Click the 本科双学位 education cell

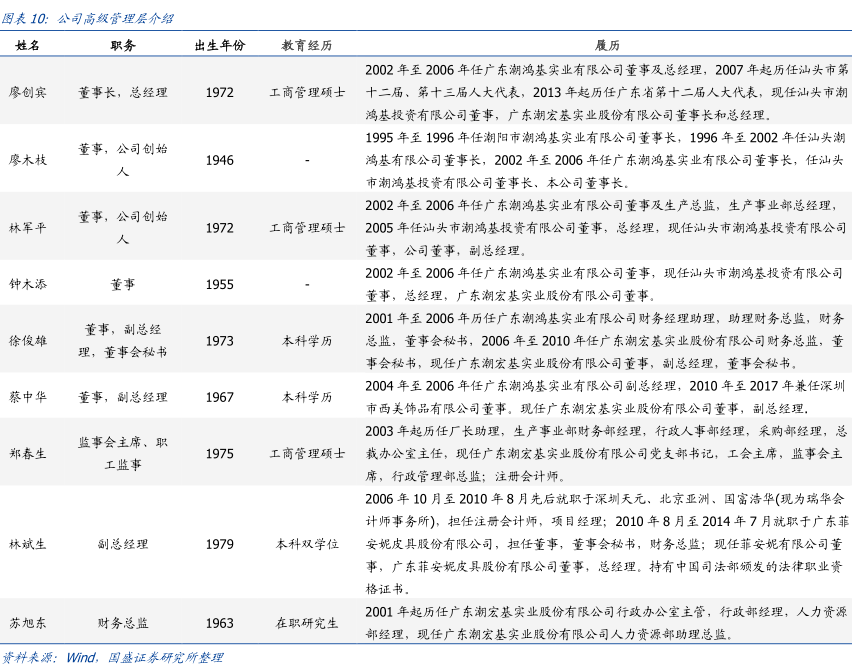(307, 544)
